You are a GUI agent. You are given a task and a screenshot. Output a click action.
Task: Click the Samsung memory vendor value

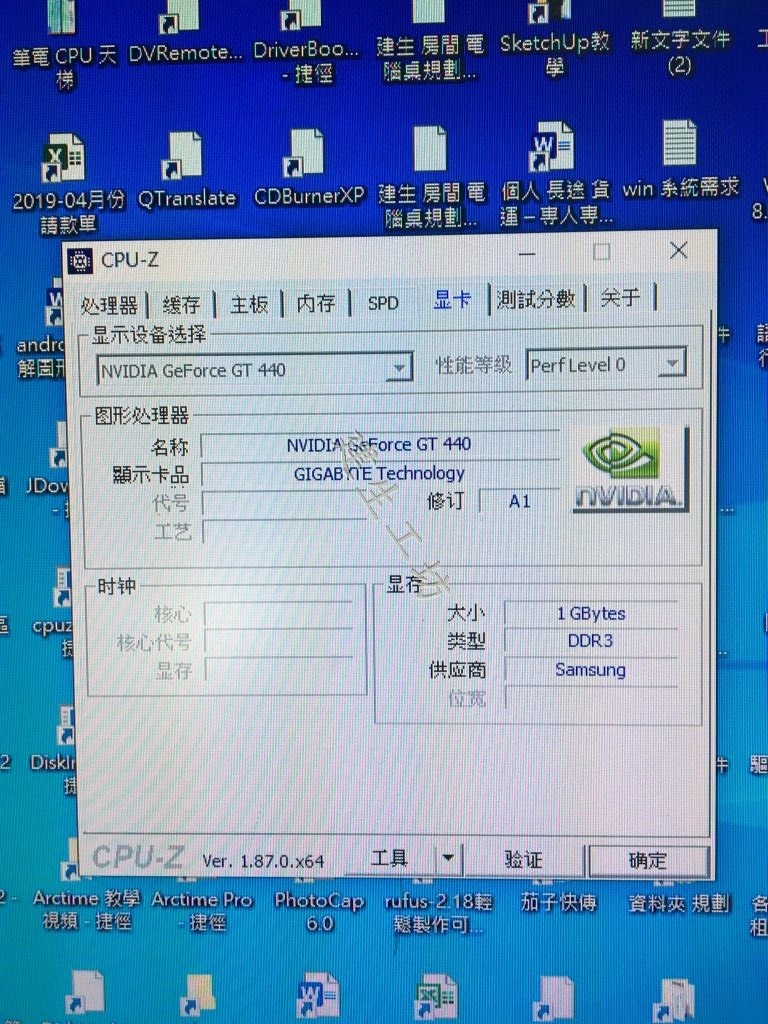(x=591, y=669)
